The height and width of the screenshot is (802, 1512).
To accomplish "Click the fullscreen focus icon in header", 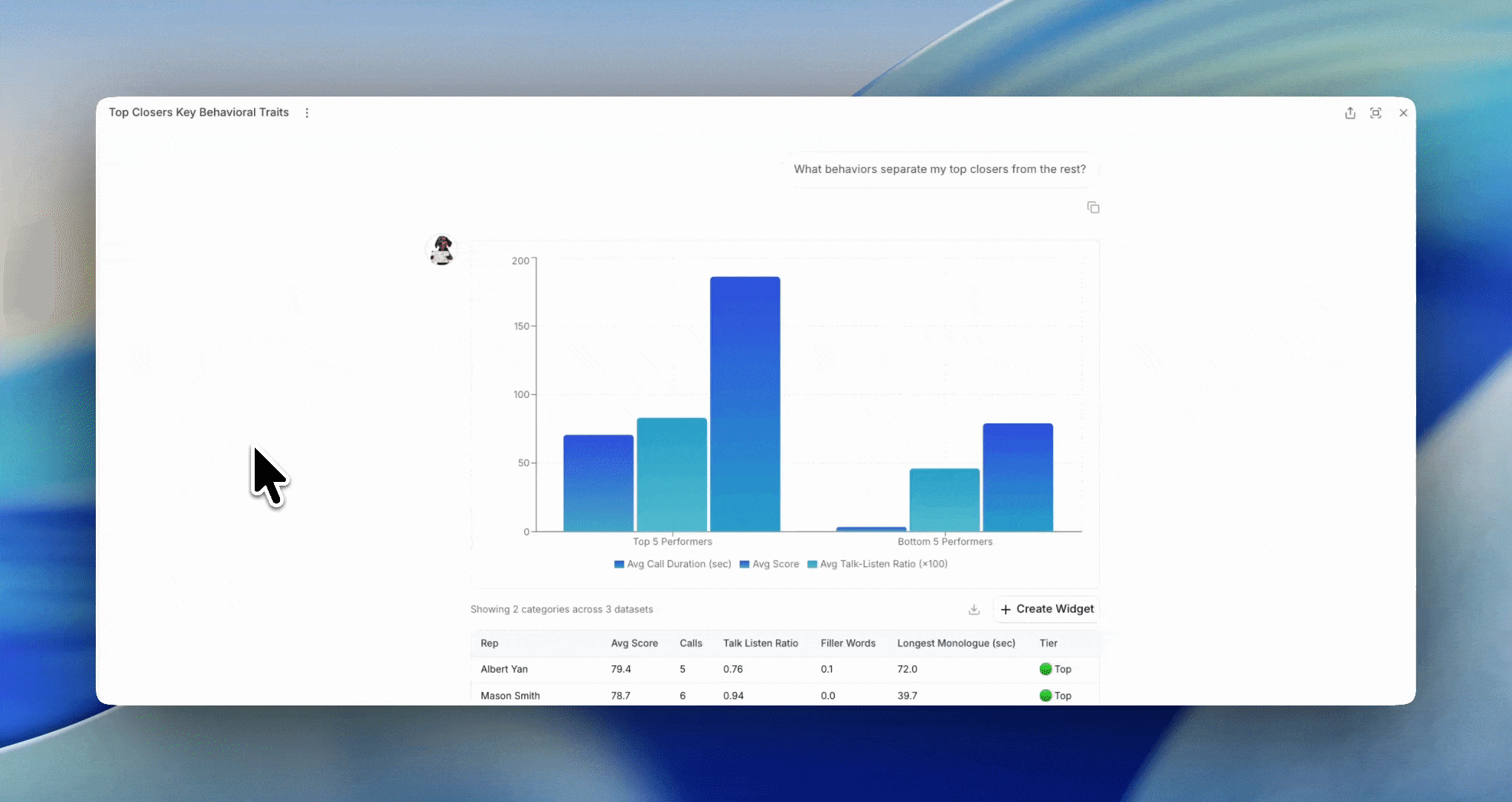I will (1376, 113).
